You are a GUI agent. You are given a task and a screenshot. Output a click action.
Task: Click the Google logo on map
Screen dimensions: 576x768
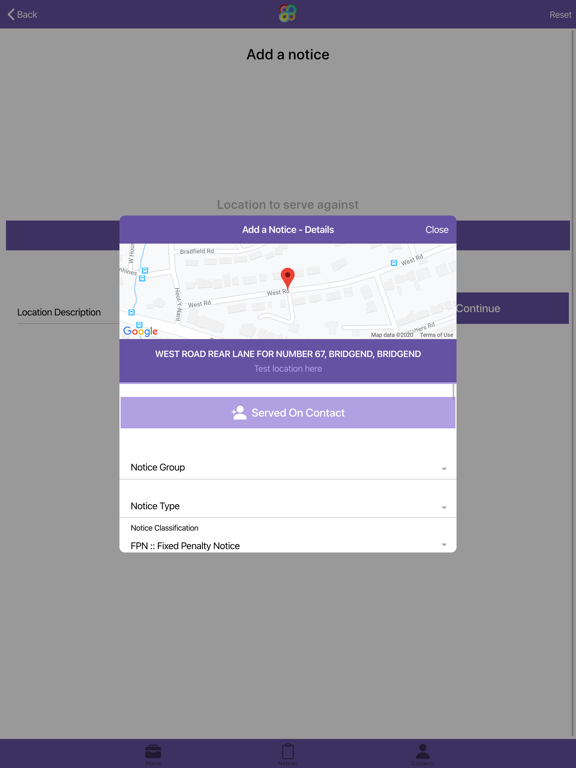pyautogui.click(x=140, y=331)
